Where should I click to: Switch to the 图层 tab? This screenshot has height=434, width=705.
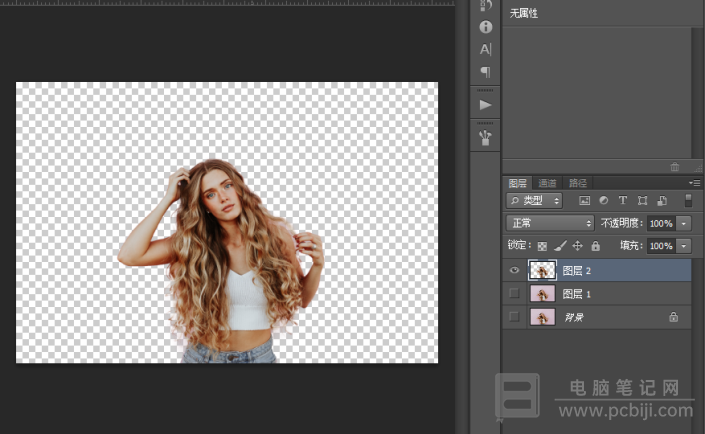518,183
